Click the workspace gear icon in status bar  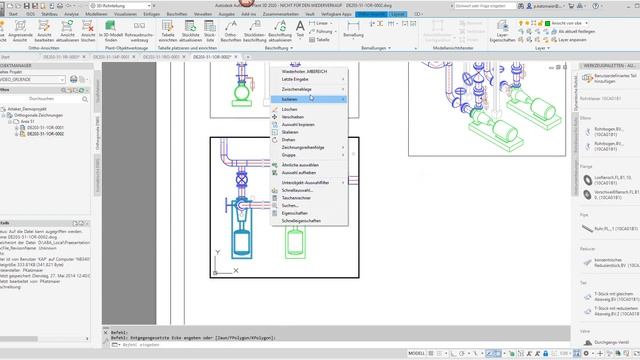[x=586, y=353]
